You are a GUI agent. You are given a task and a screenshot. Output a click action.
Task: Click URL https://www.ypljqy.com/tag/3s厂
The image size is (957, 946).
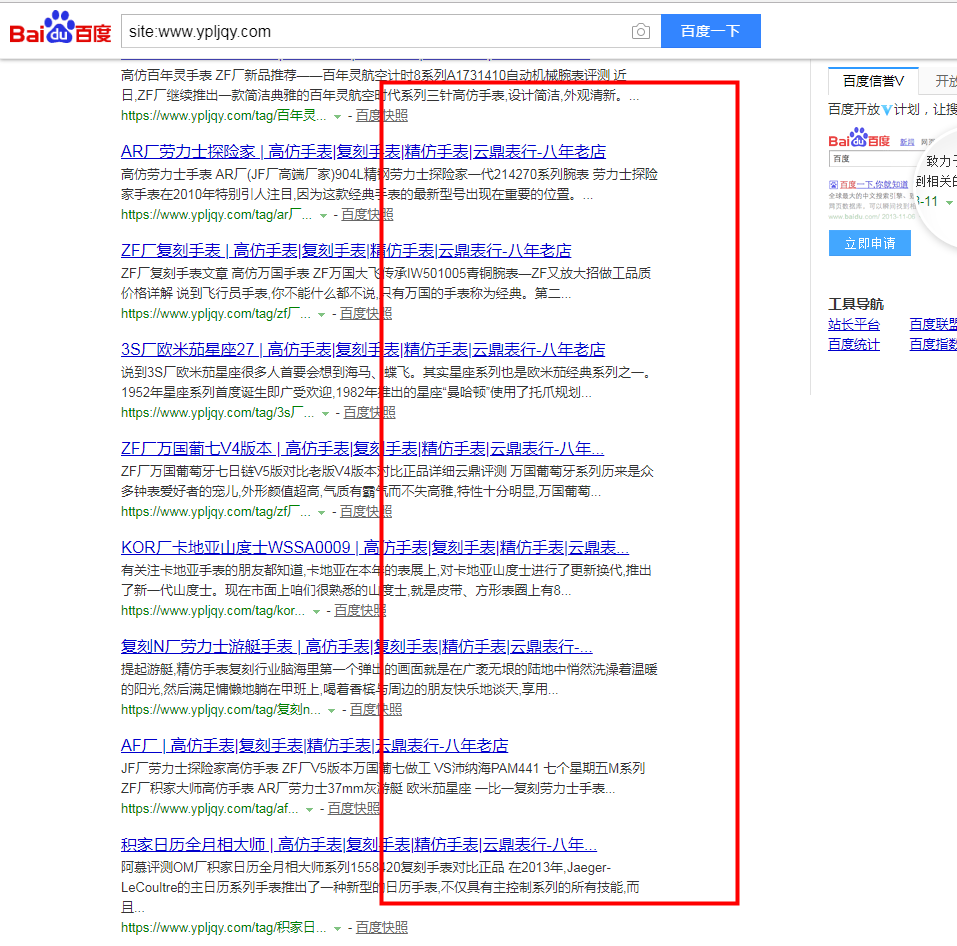[x=217, y=413]
